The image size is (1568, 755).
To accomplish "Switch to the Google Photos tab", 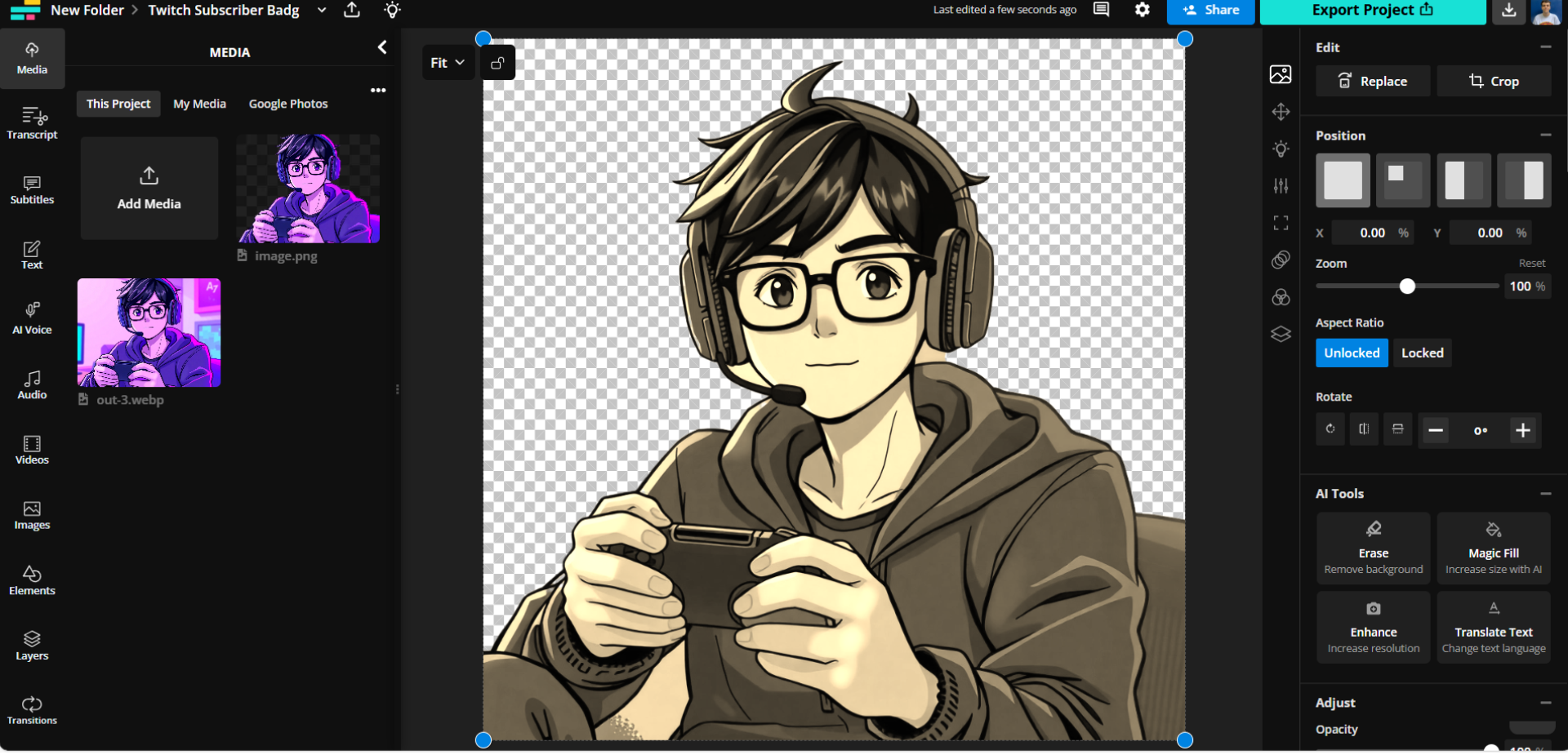I will point(287,104).
